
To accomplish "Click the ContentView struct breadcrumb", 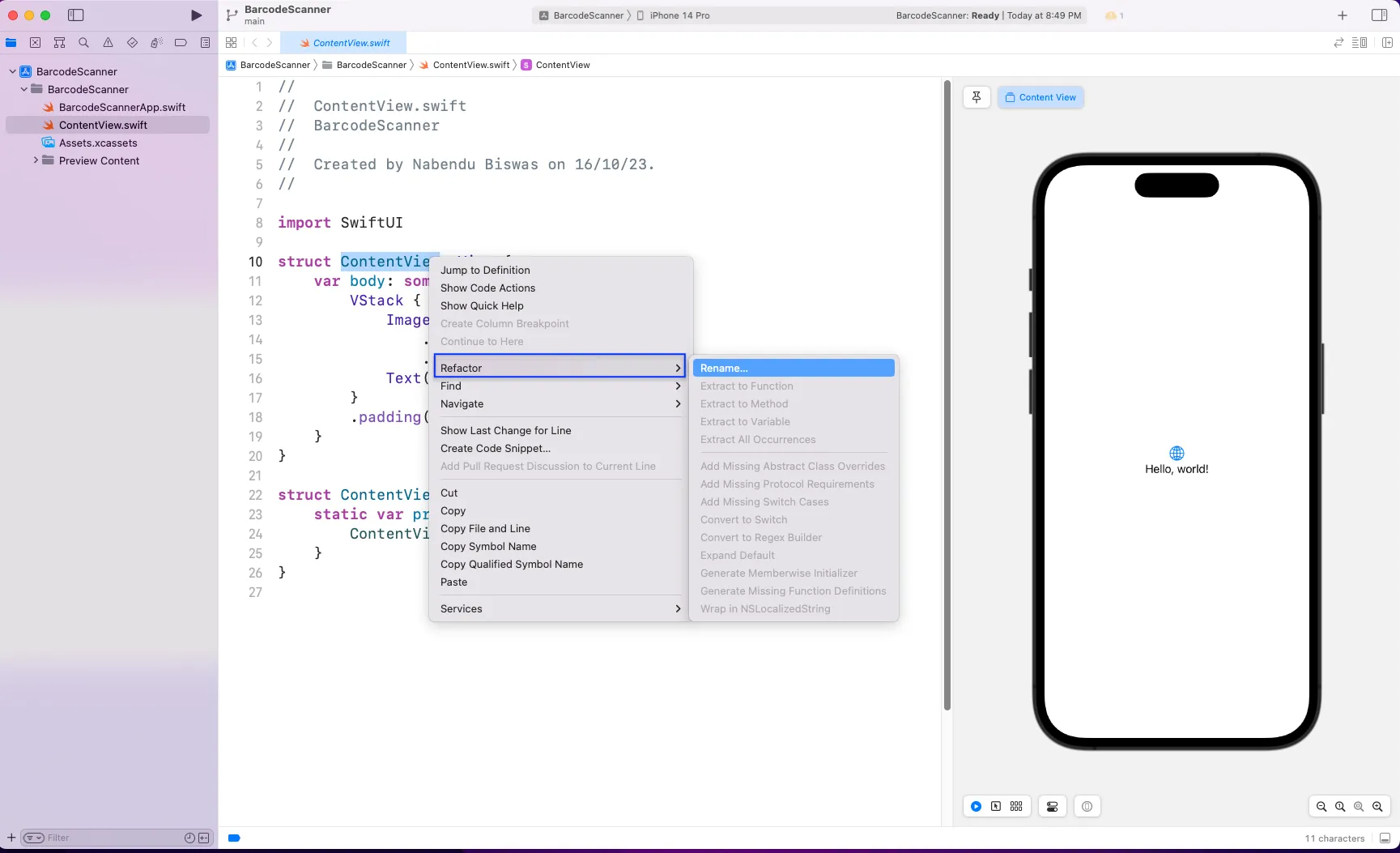I will [x=555, y=65].
